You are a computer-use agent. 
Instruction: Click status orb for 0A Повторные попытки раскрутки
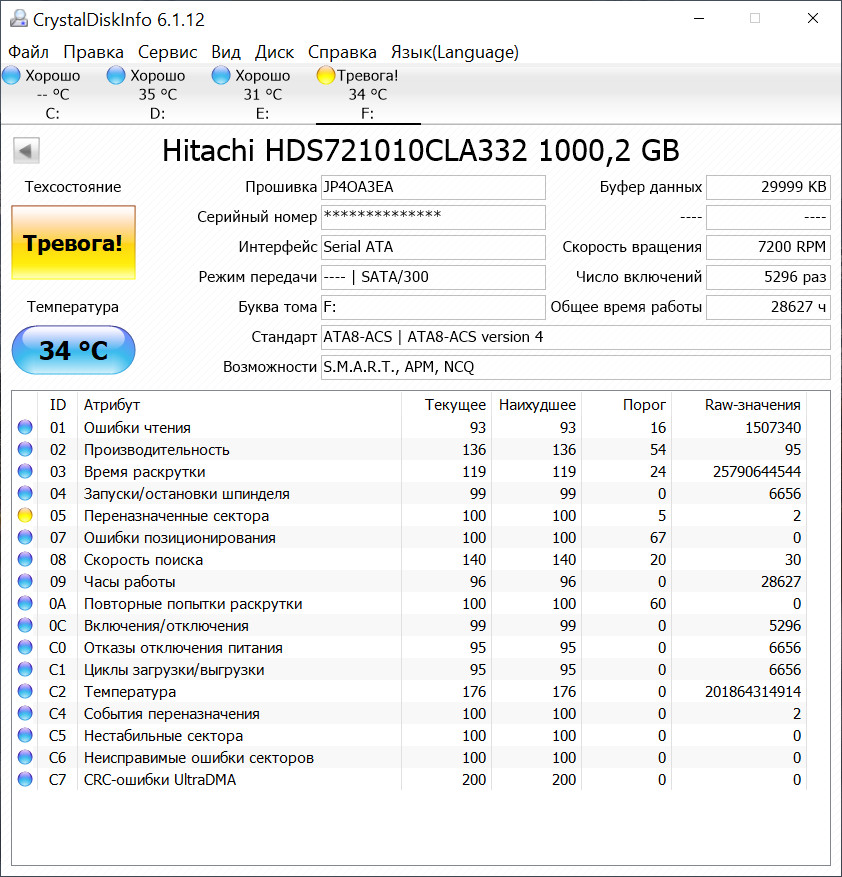coord(25,603)
